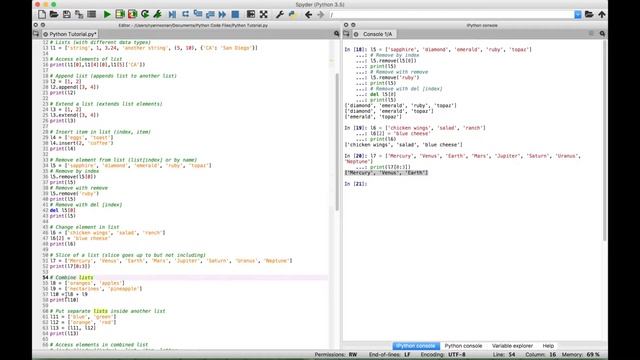This screenshot has height=360, width=640.
Task: Close the Python Tutorial.py tab
Action: coord(45,34)
